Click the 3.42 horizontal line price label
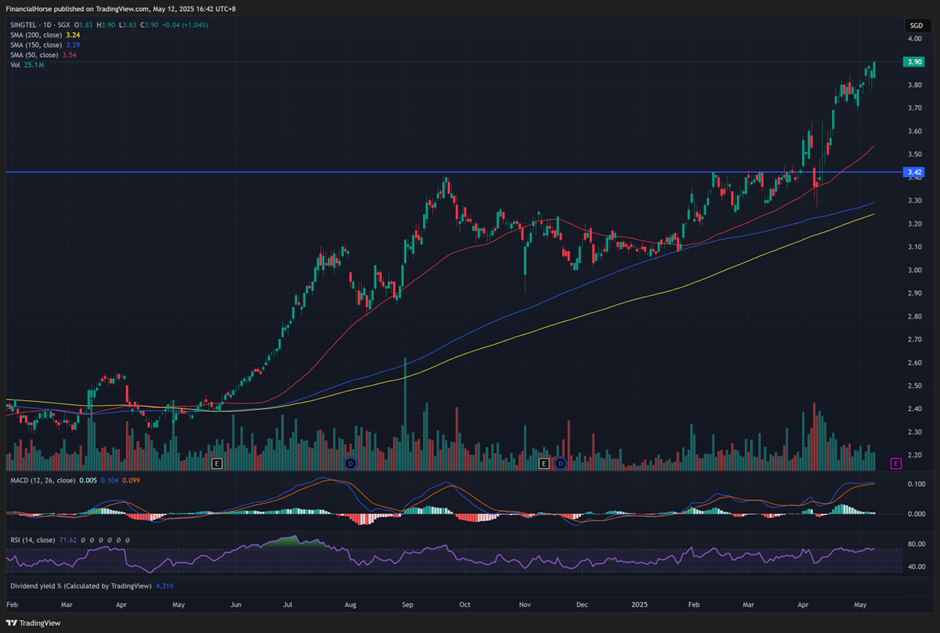This screenshot has height=633, width=940. coord(913,172)
